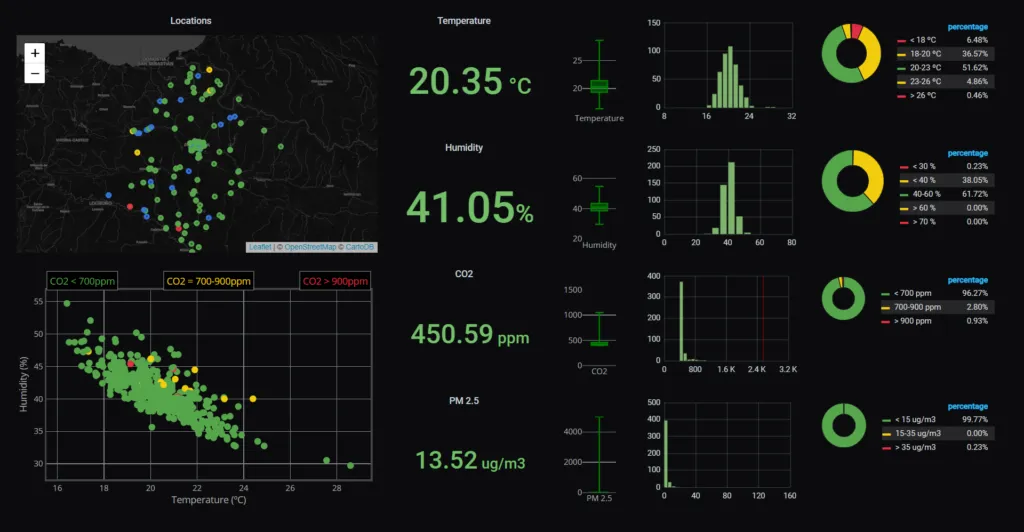Toggle the '> 35 ug/m3' legend series
The width and height of the screenshot is (1024, 532).
[915, 447]
